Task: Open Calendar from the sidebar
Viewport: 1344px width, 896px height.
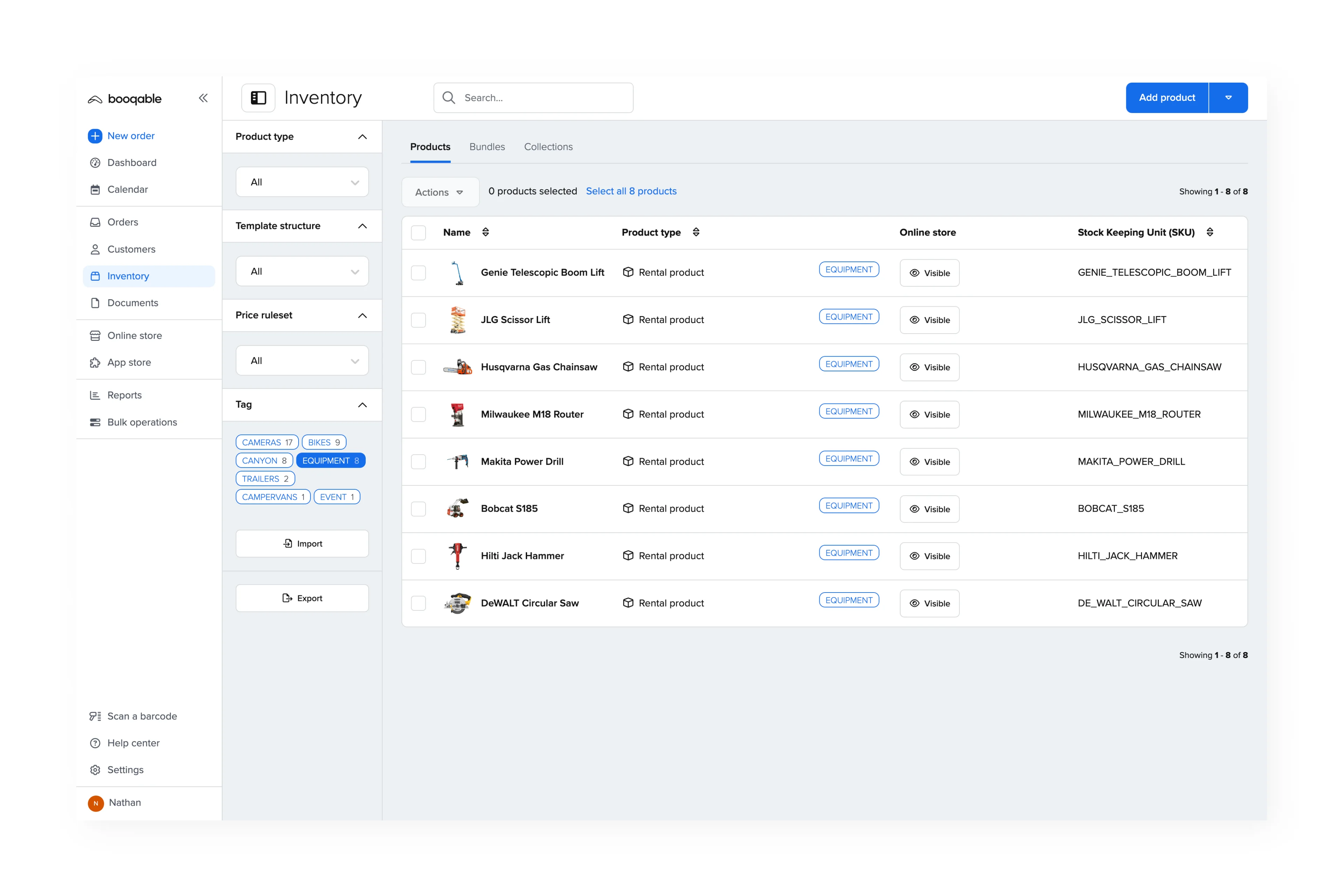Action: 127,190
